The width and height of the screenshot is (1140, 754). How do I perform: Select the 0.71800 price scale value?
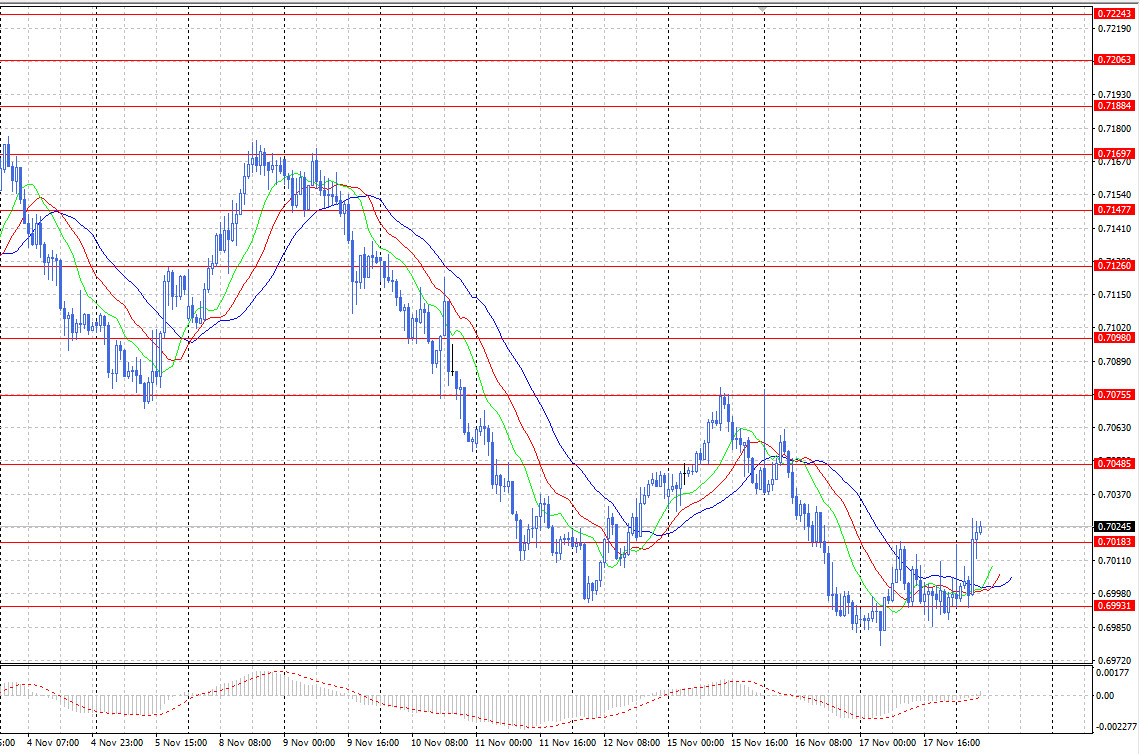(x=1114, y=129)
